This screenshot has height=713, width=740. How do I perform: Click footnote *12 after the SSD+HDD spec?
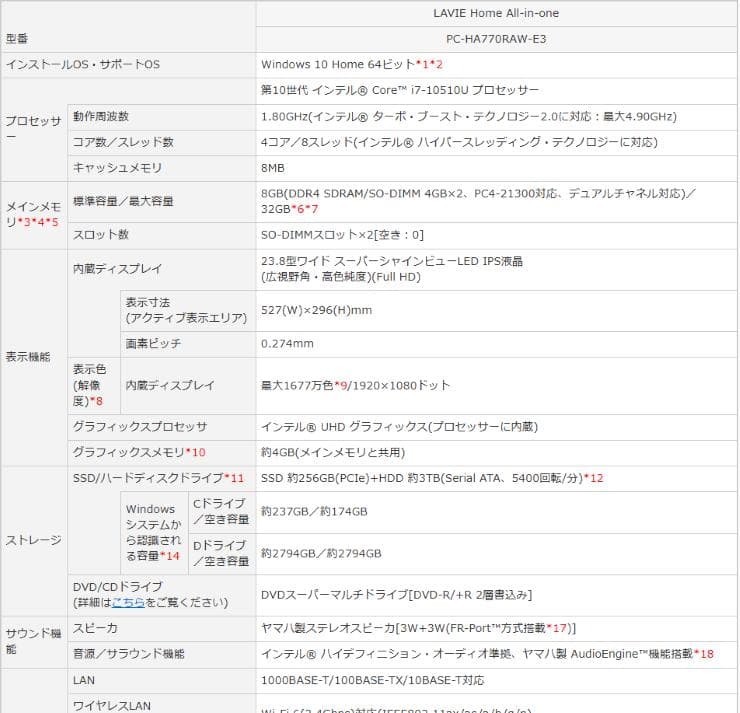click(594, 478)
